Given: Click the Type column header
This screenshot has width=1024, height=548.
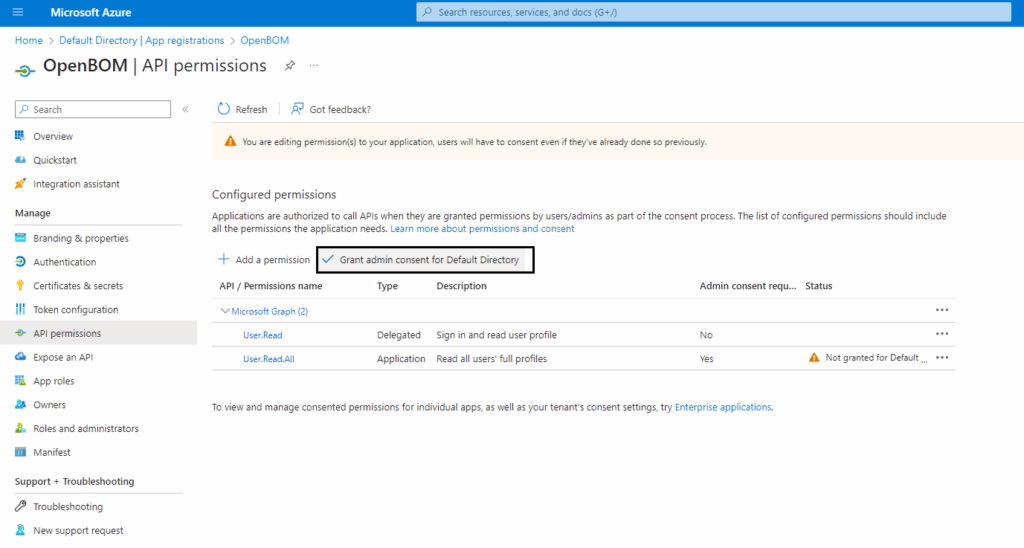Looking at the screenshot, I should click(387, 285).
